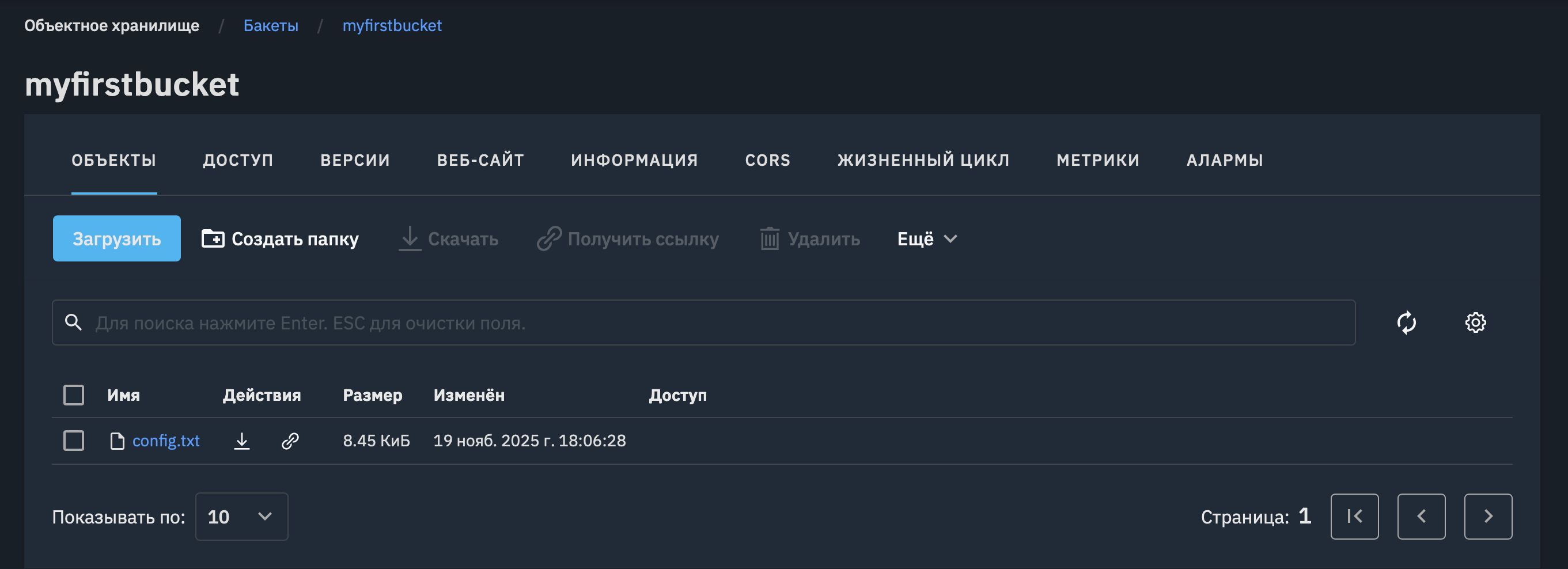The image size is (1568, 569).
Task: Select all objects with header checkbox
Action: pyautogui.click(x=74, y=395)
